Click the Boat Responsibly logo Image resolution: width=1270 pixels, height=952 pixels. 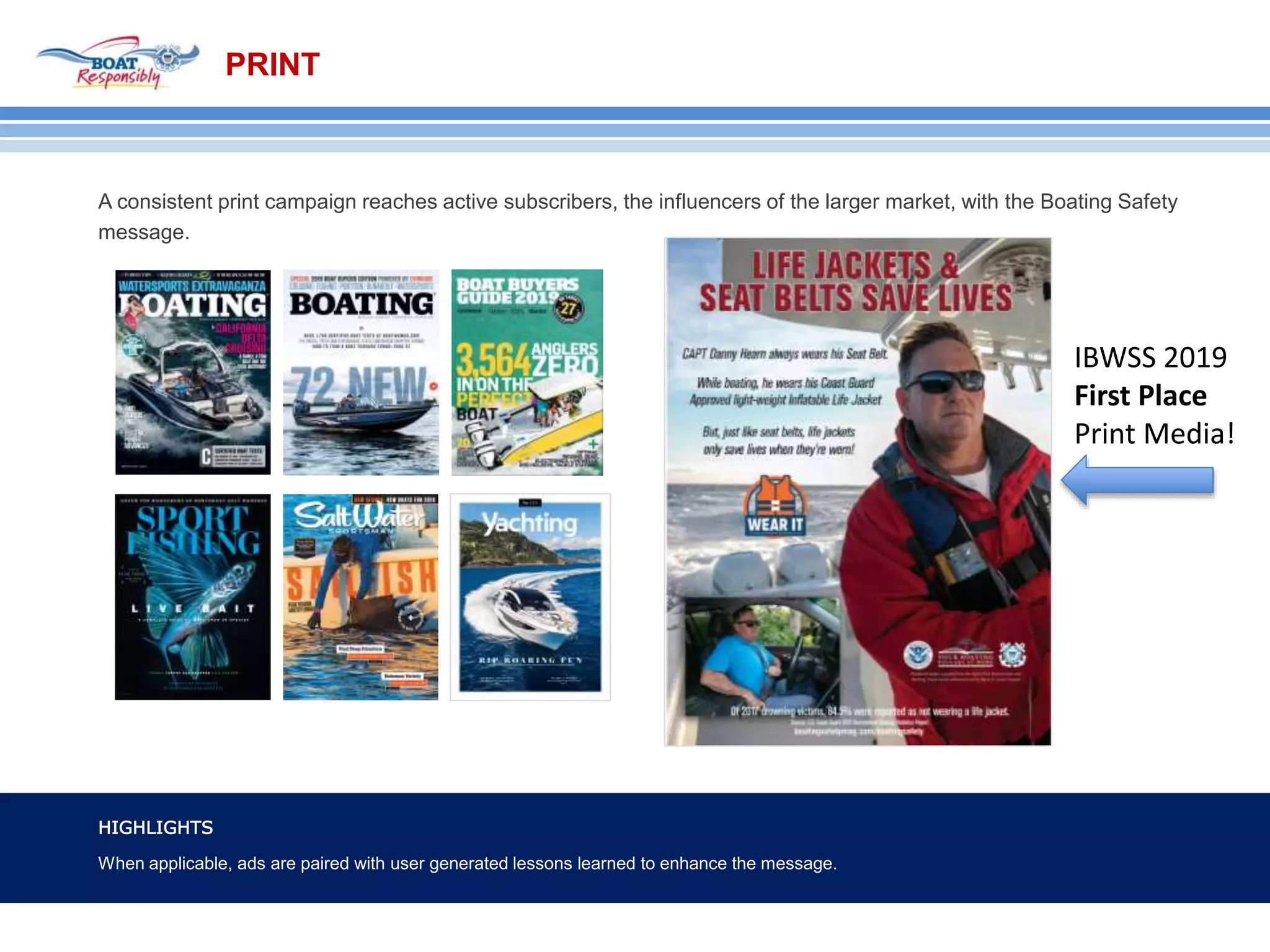tap(118, 64)
